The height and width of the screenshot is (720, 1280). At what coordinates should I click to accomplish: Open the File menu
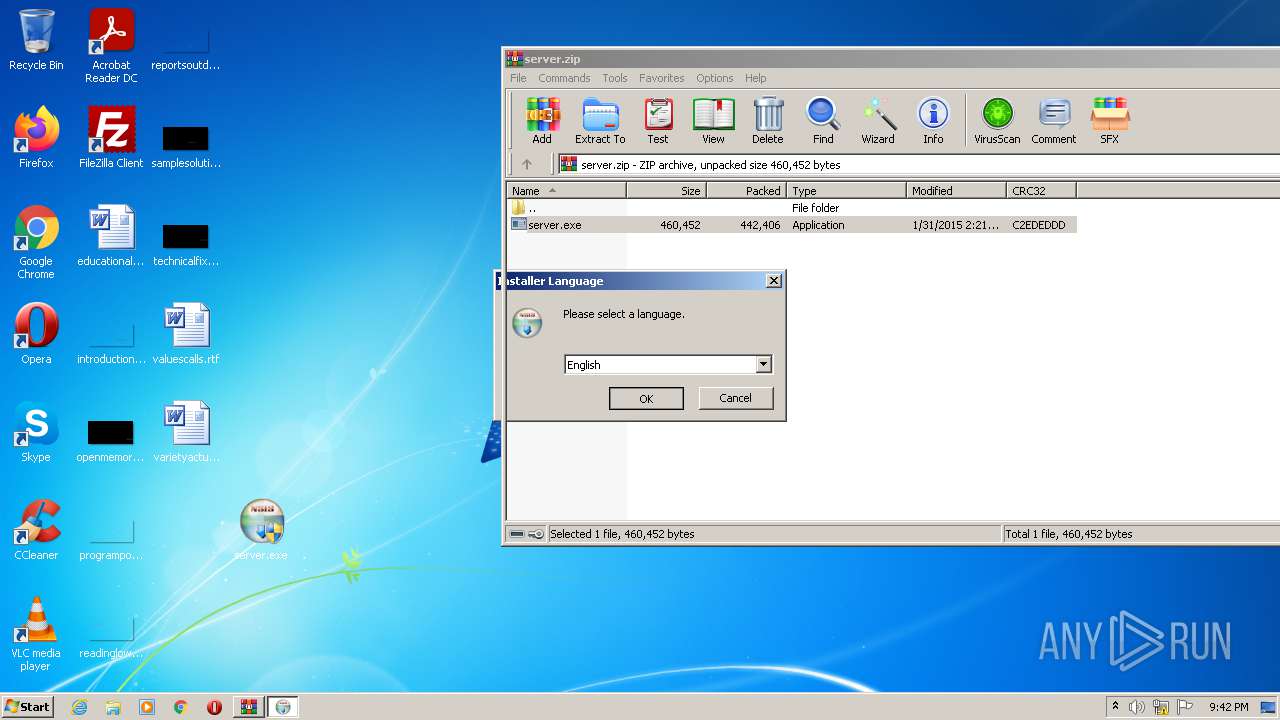click(x=518, y=78)
